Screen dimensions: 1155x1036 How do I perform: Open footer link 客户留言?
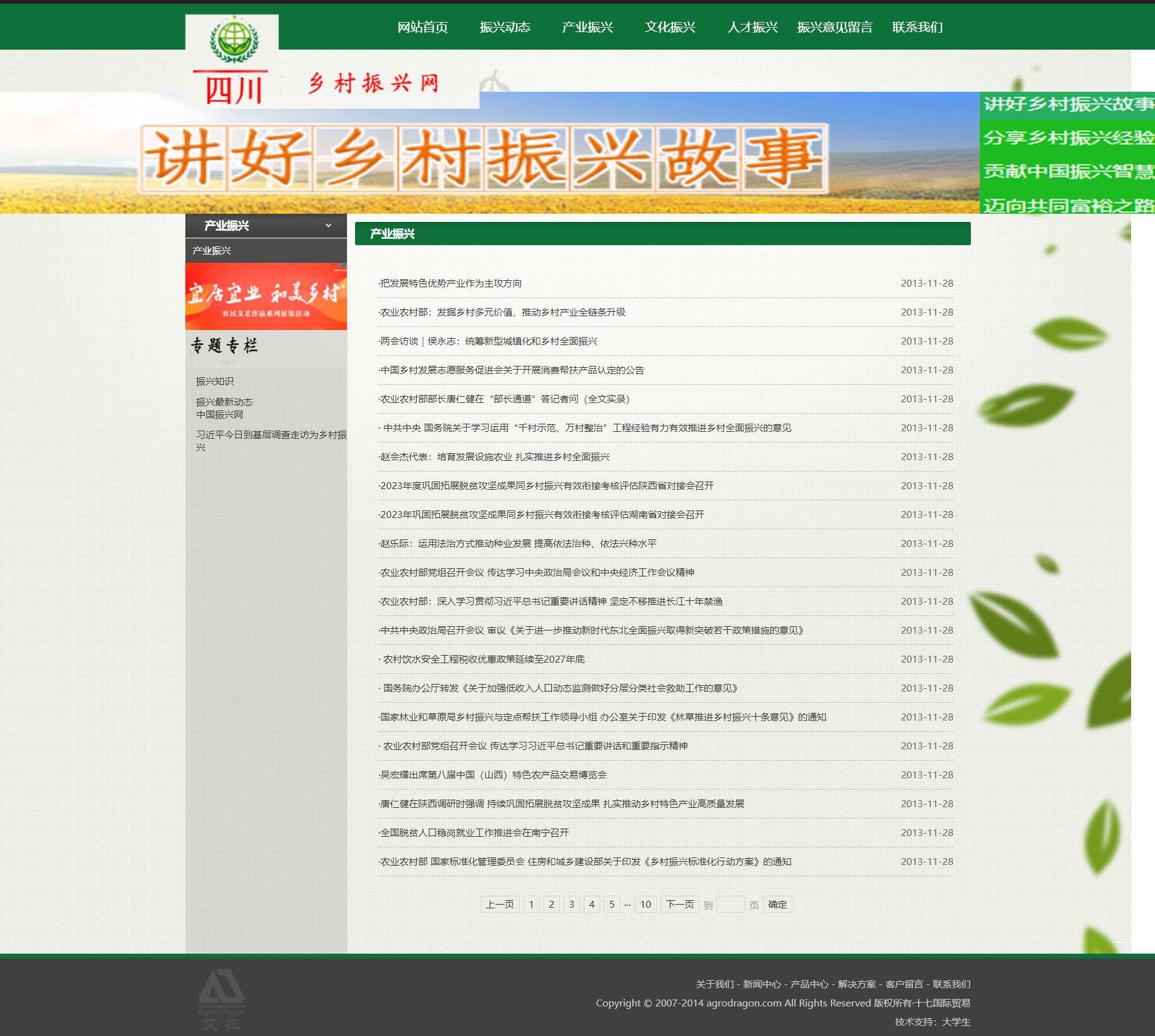904,984
